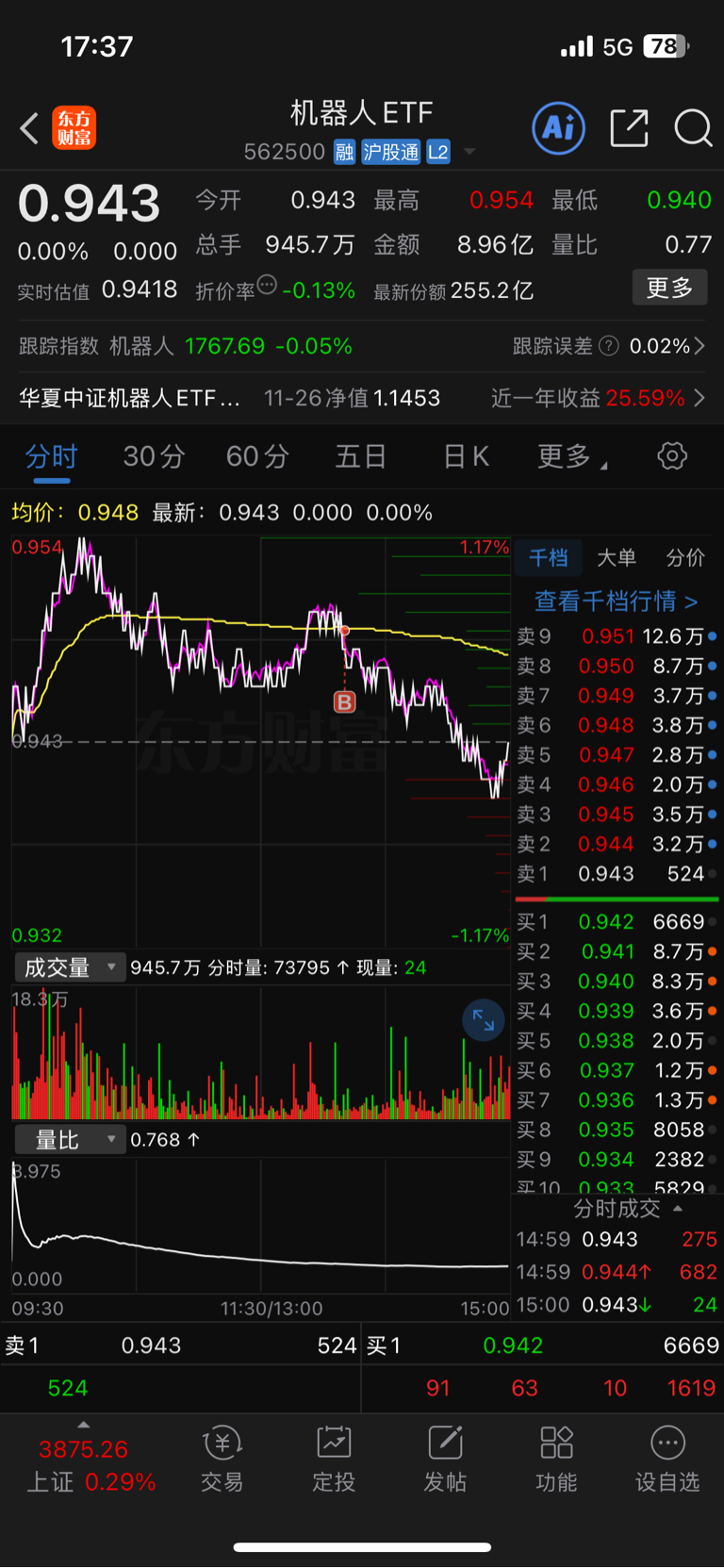
Task: Select the 分价 tab
Action: pos(685,558)
